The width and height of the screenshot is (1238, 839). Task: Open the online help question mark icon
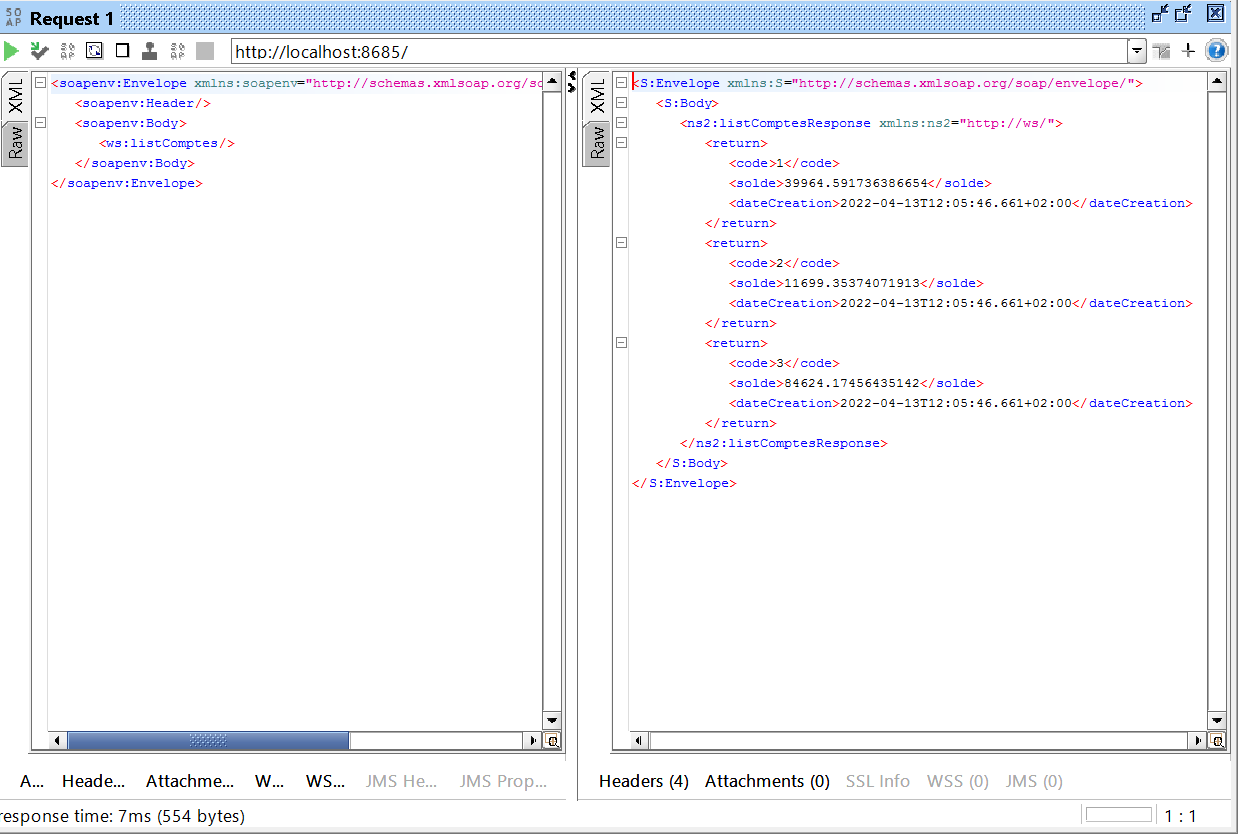tap(1216, 50)
